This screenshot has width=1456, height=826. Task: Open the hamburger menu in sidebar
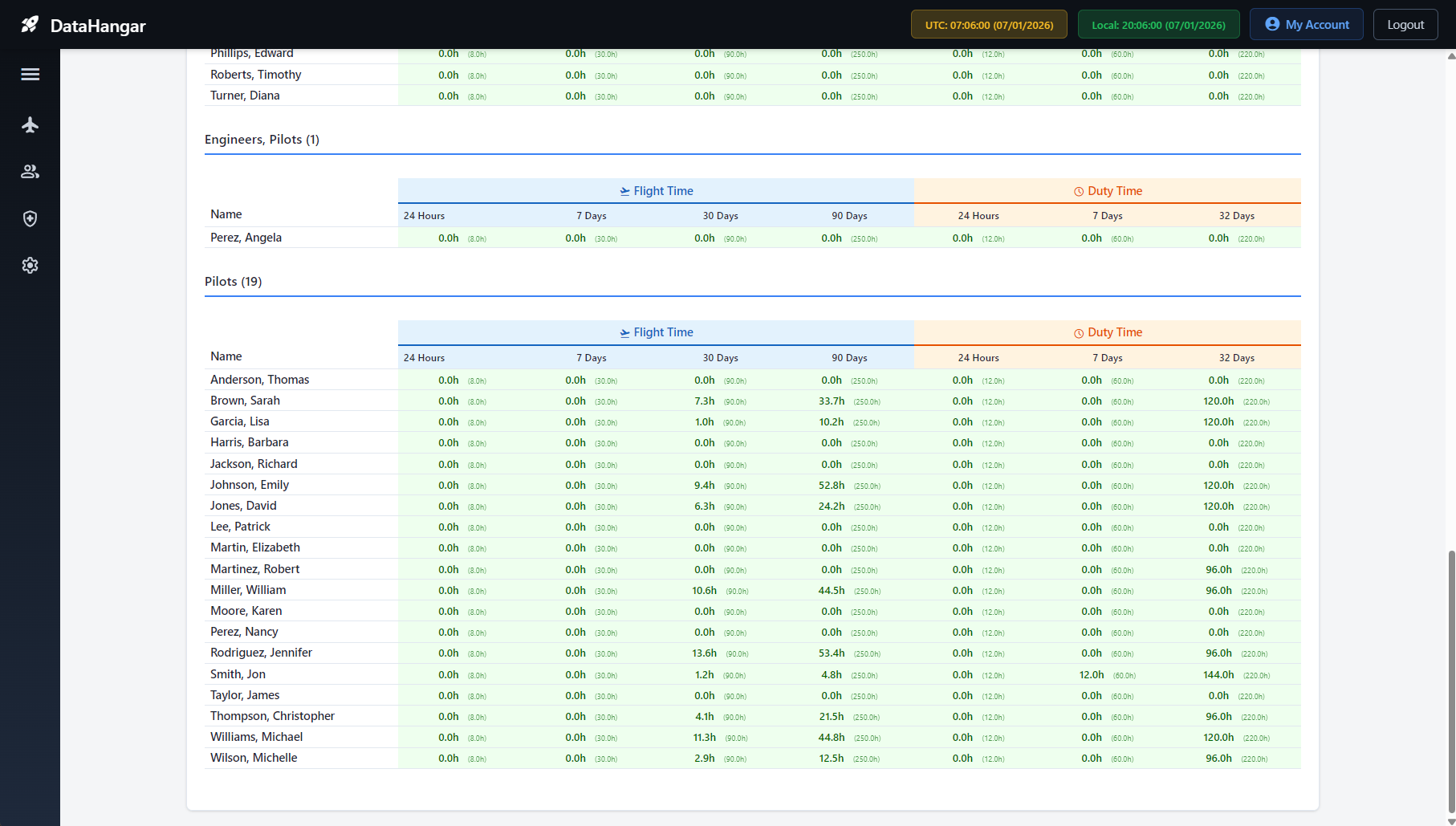pyautogui.click(x=31, y=75)
